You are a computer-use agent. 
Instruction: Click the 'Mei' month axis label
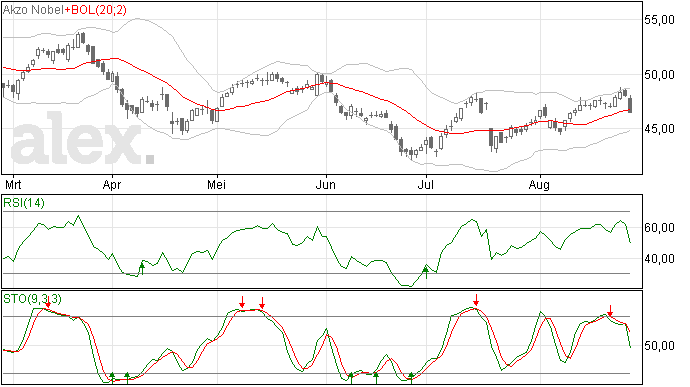pyautogui.click(x=216, y=184)
